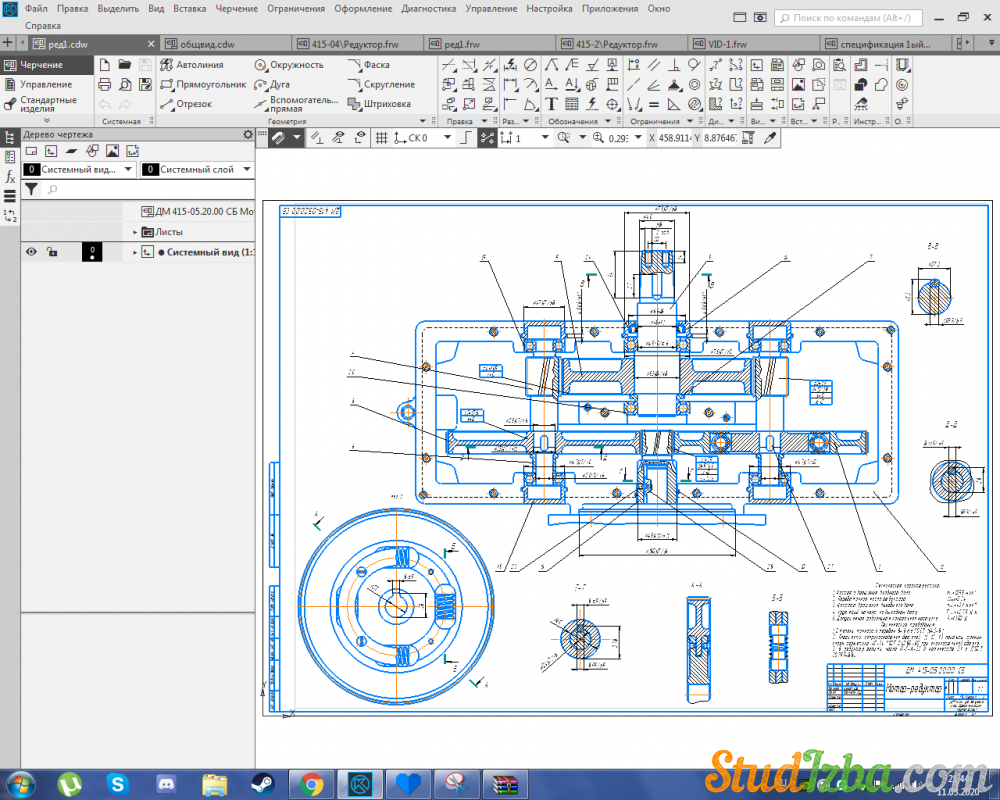Screen dimensions: 1000x800
Task: Toggle the lock icon for Системный вид
Action: 52,252
